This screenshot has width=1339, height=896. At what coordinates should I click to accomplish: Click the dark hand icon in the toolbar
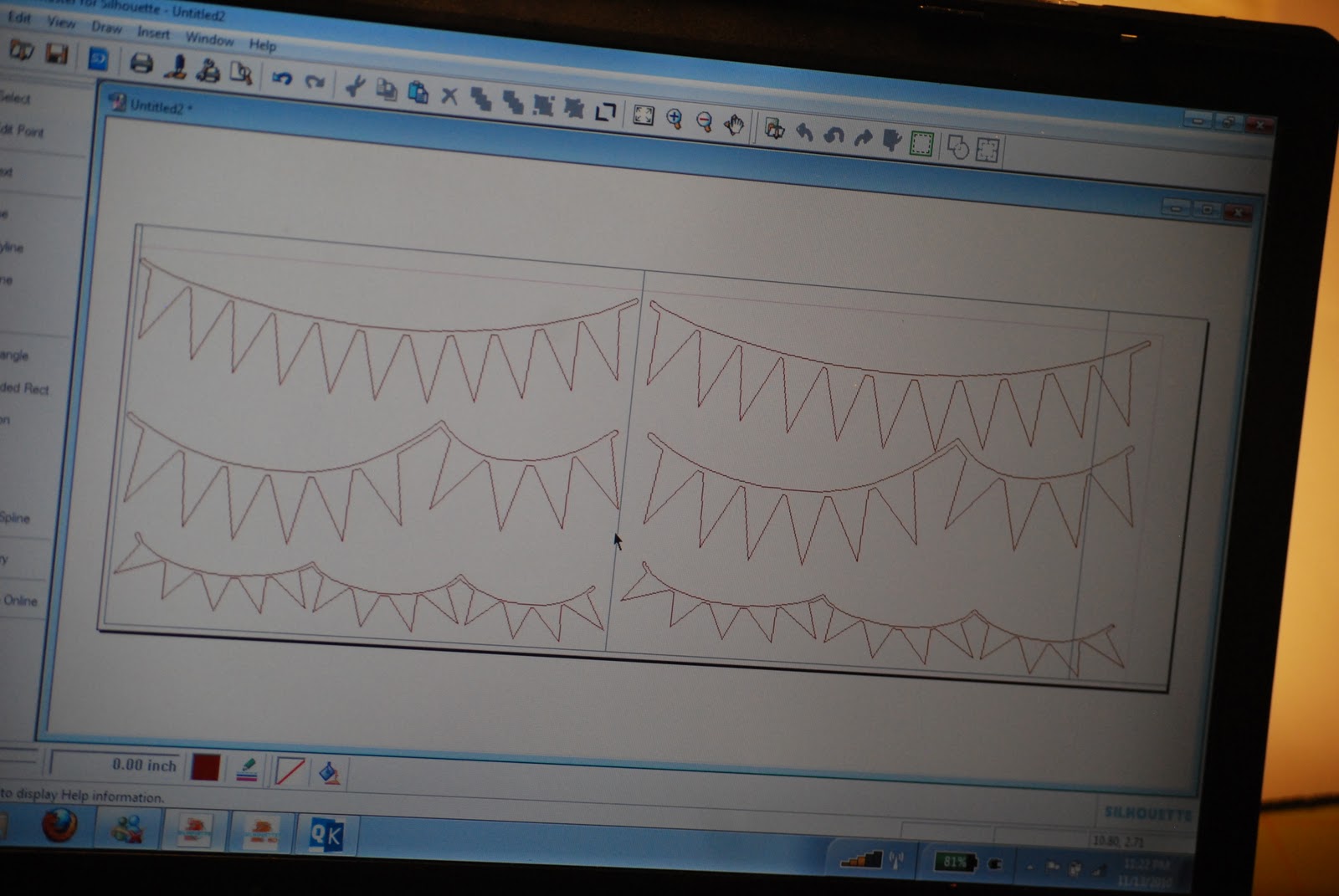(x=892, y=141)
